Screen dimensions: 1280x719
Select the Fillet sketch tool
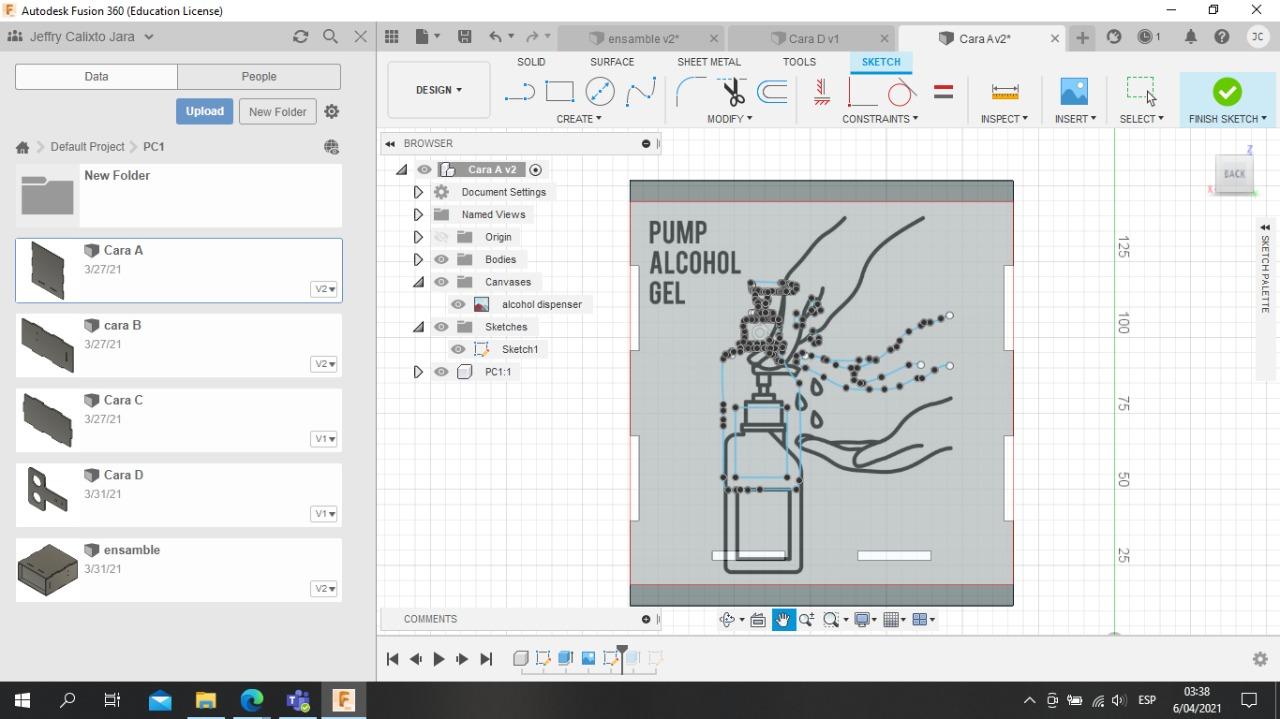(690, 92)
